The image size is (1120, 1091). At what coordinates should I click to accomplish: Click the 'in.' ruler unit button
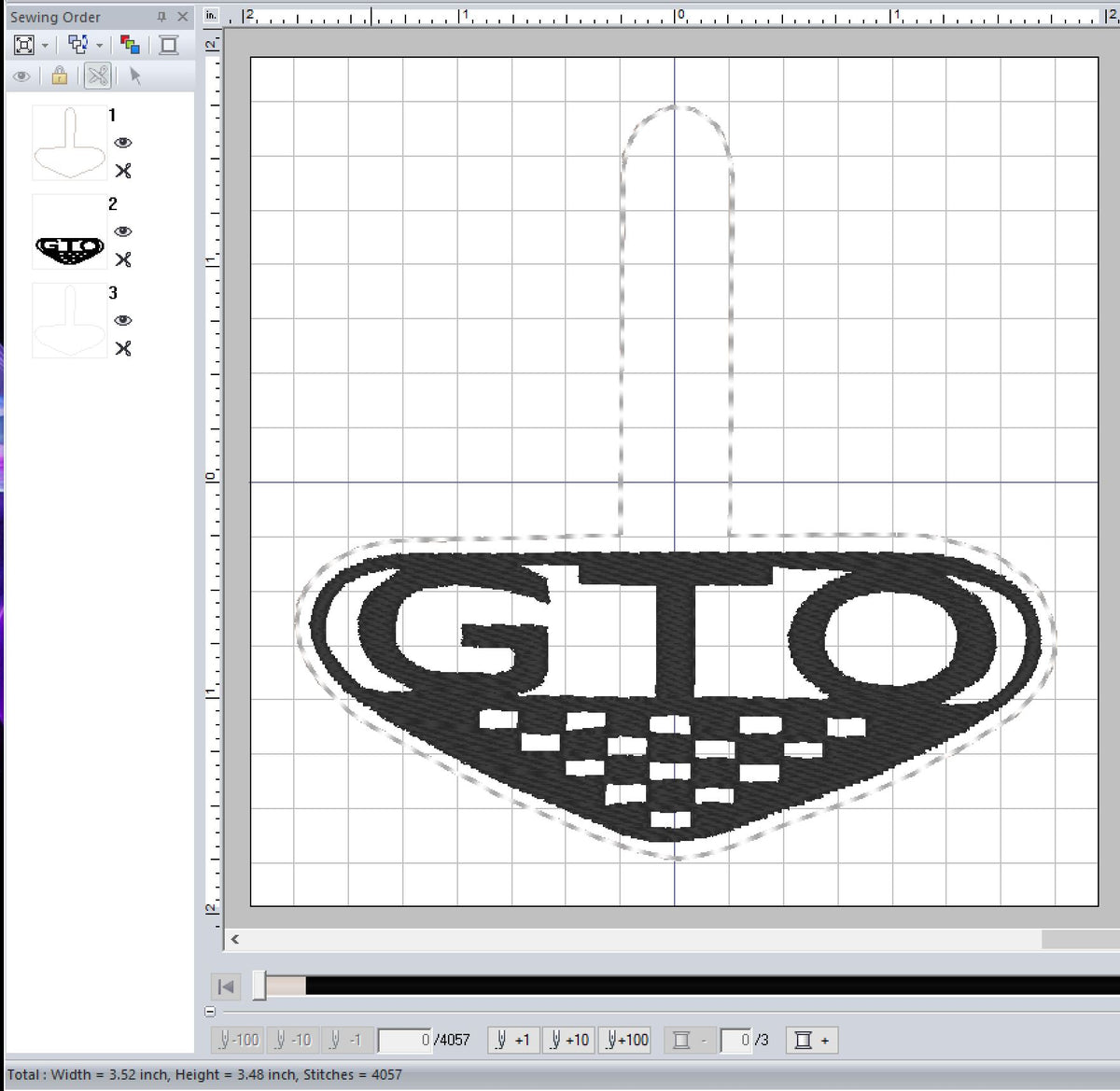pos(211,15)
